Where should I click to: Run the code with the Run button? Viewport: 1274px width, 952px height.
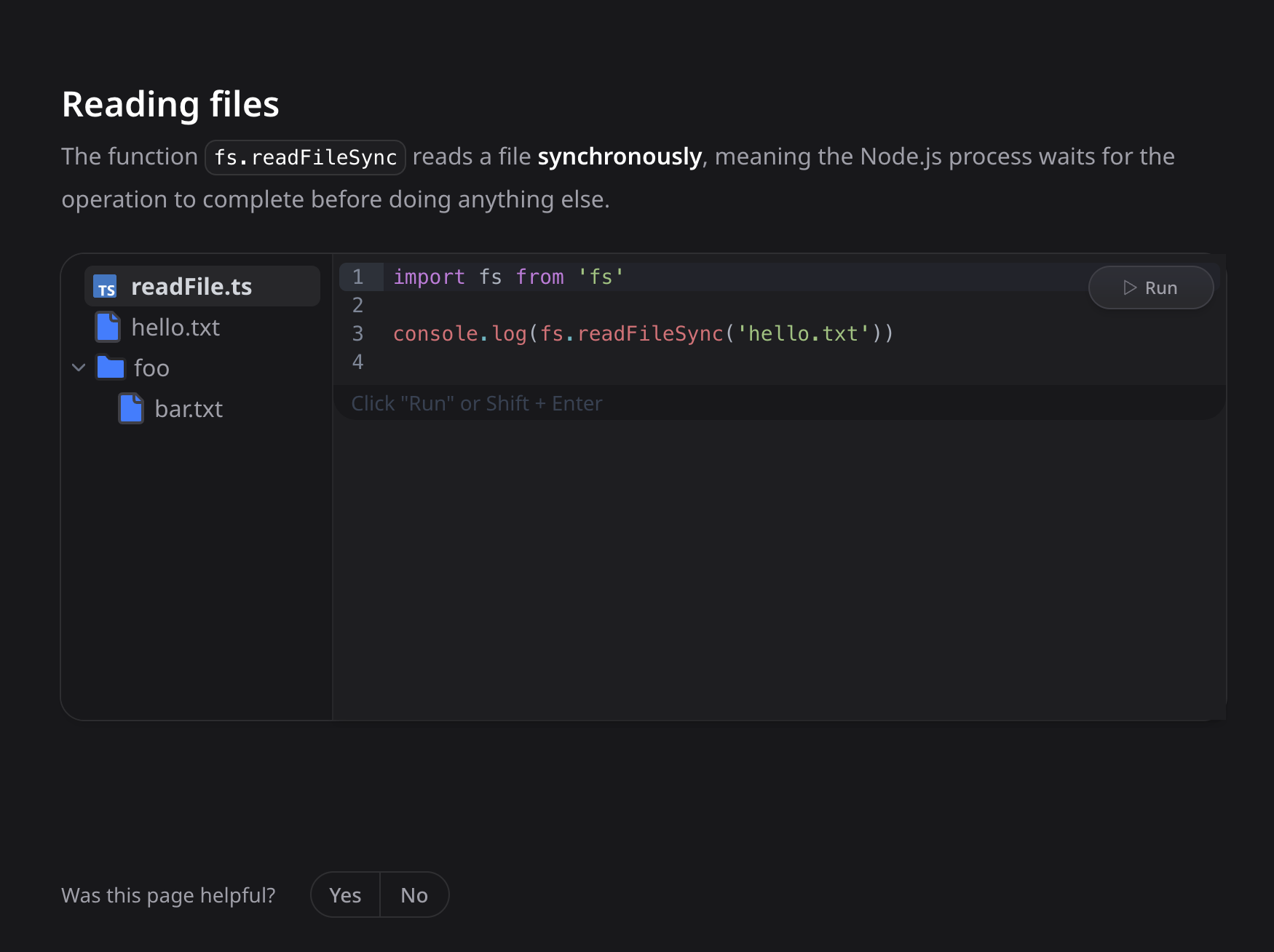point(1151,287)
